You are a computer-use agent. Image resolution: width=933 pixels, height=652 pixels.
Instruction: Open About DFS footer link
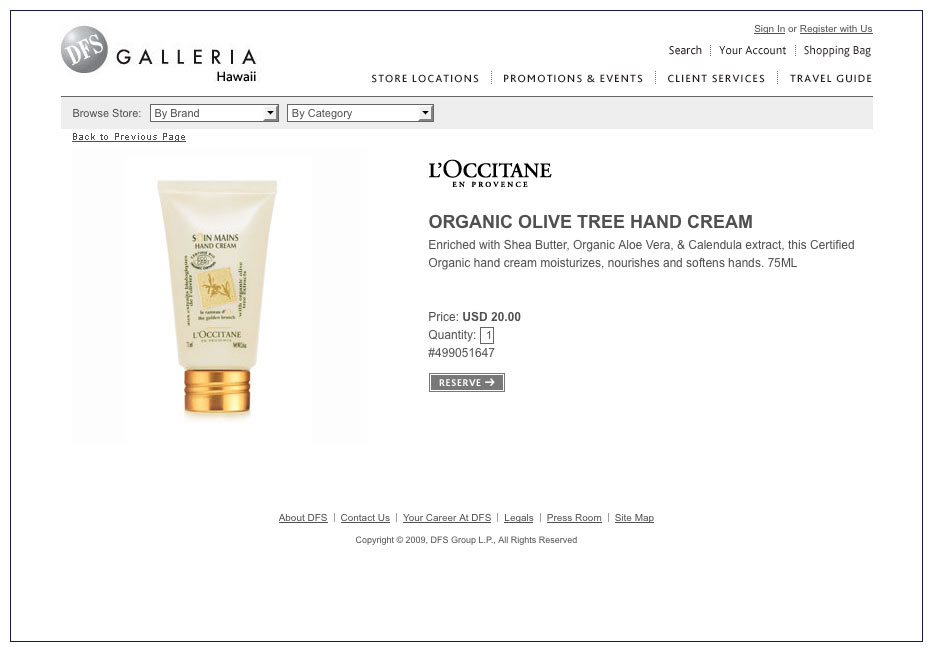click(x=303, y=518)
